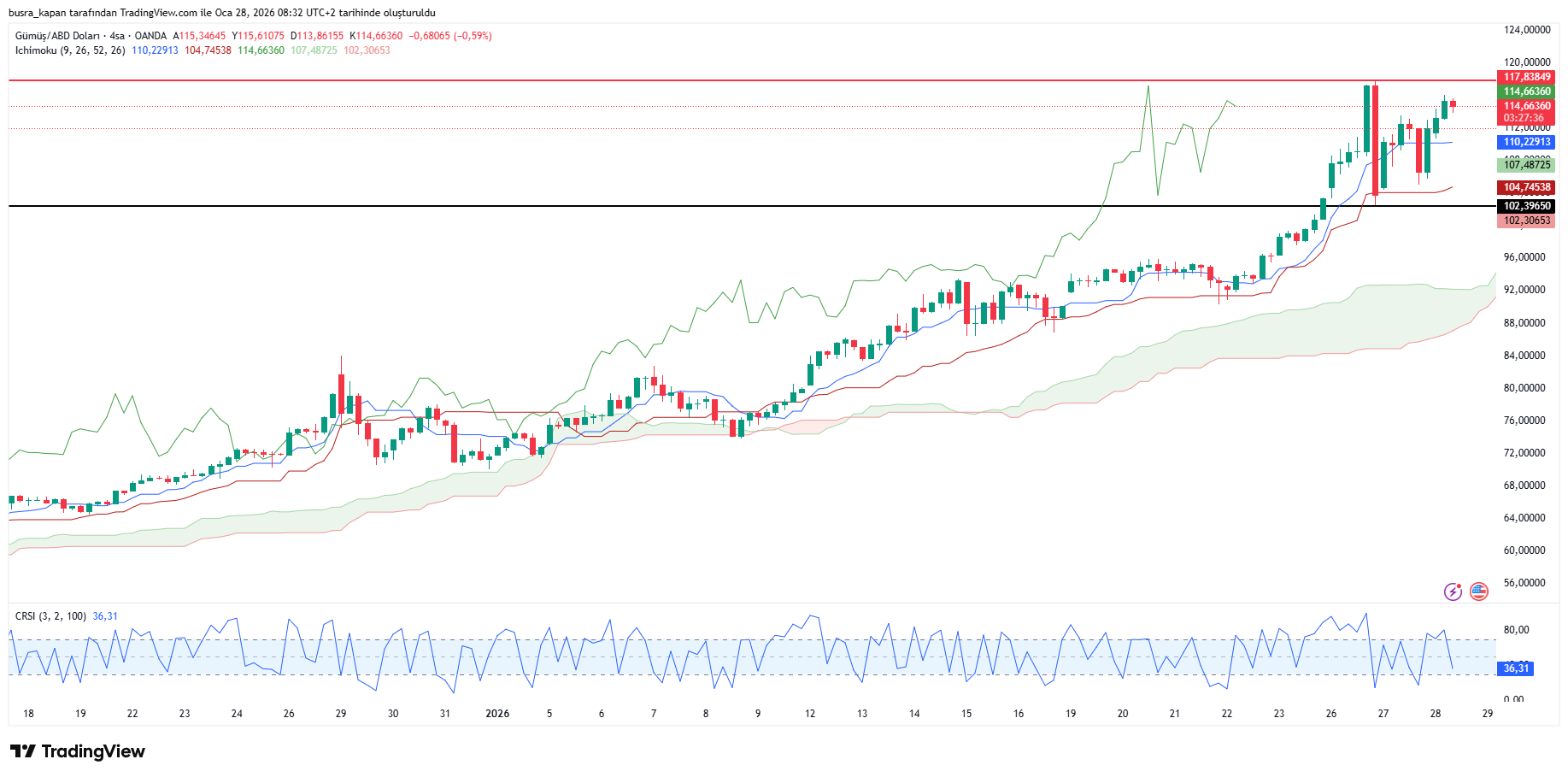Click the red 117,83849 price label
Screen dimensions: 1568x777
click(1526, 77)
